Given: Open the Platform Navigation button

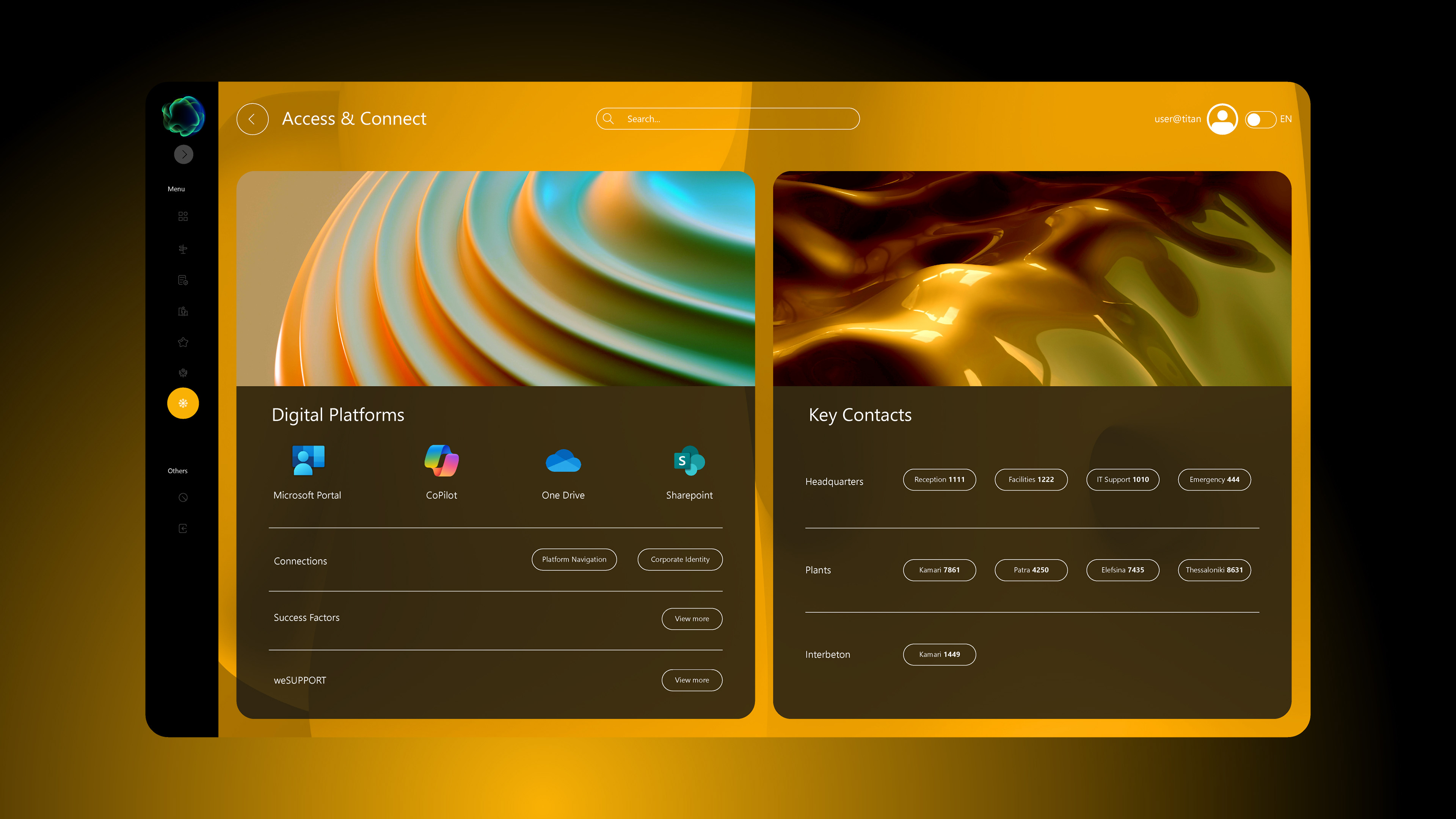Looking at the screenshot, I should point(574,560).
